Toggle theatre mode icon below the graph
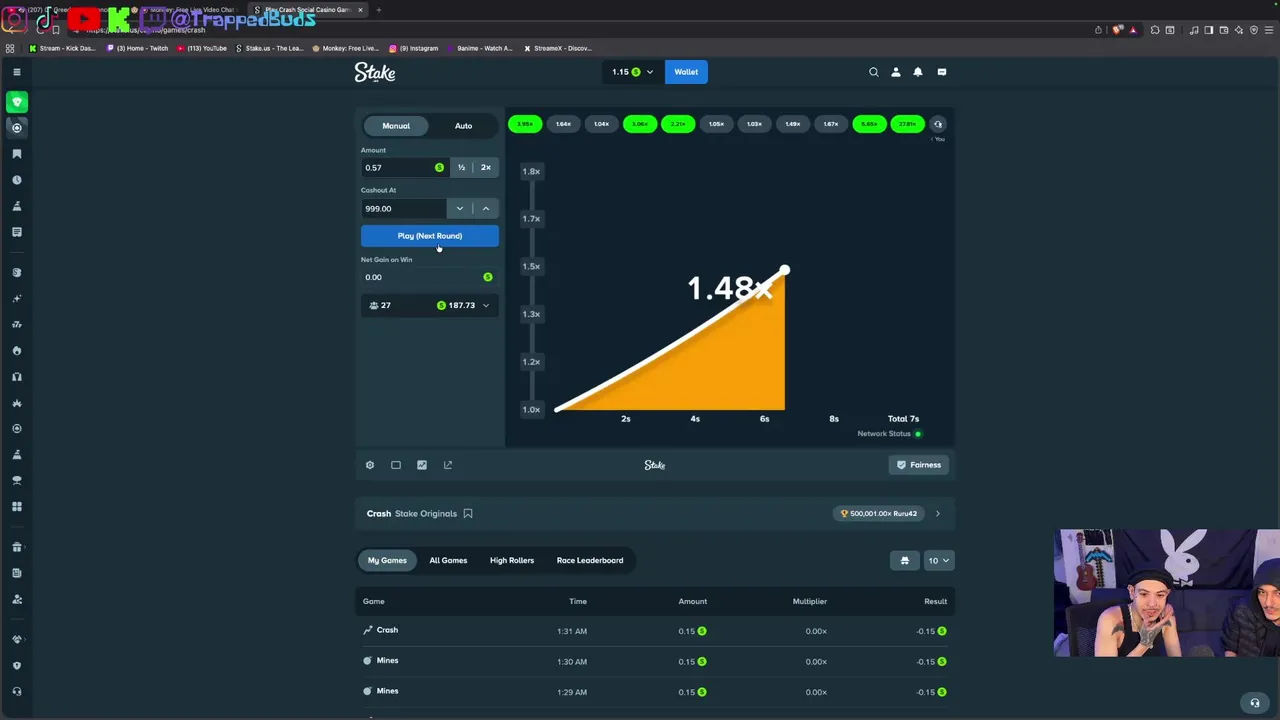The image size is (1280, 720). pyautogui.click(x=396, y=465)
